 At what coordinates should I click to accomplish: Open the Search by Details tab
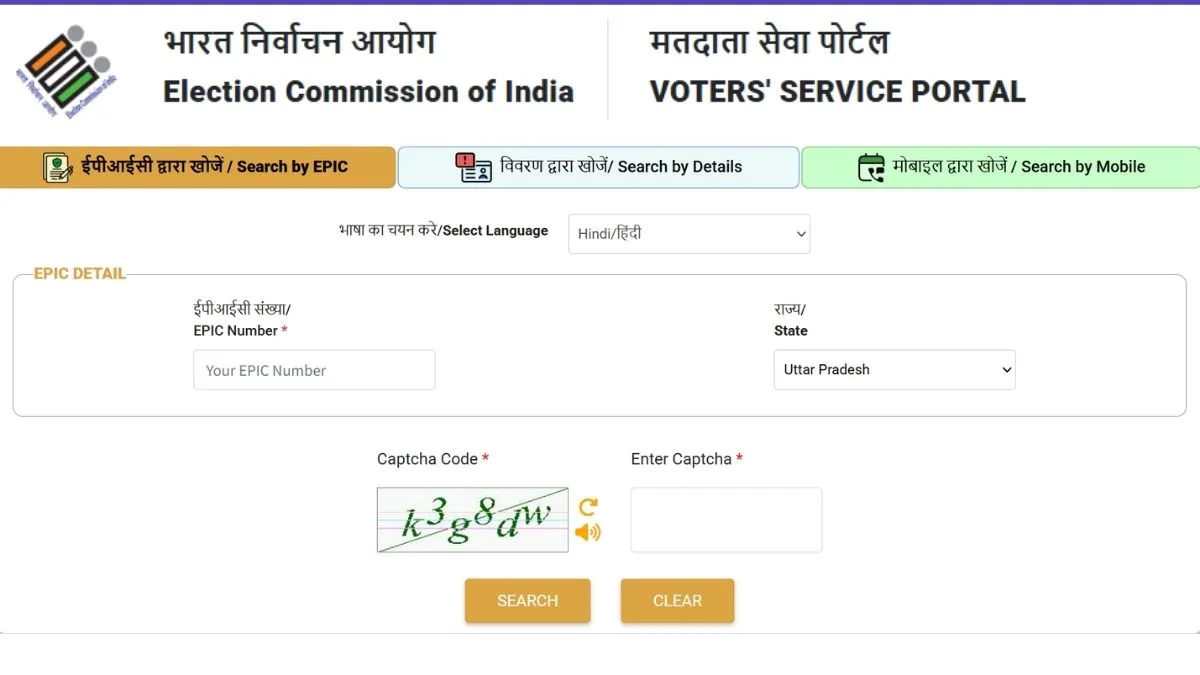pos(598,167)
